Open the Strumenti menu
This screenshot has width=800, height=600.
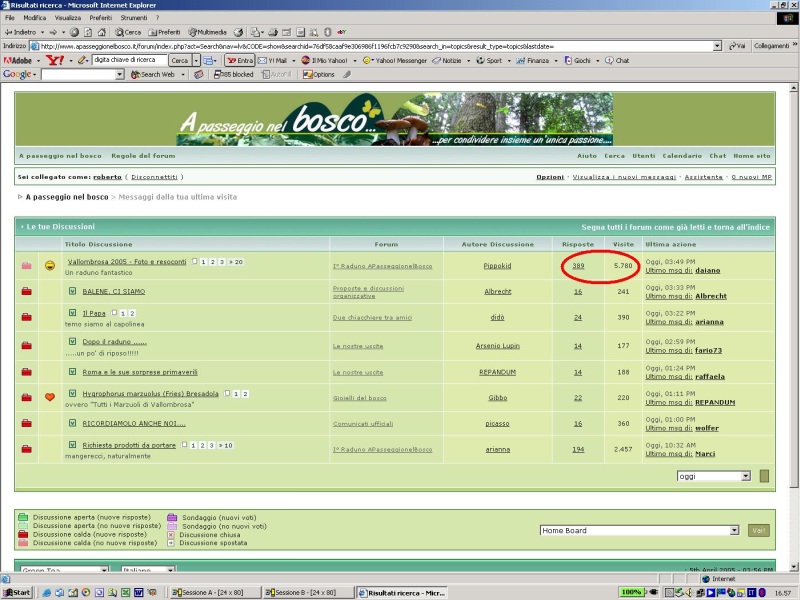pyautogui.click(x=134, y=18)
